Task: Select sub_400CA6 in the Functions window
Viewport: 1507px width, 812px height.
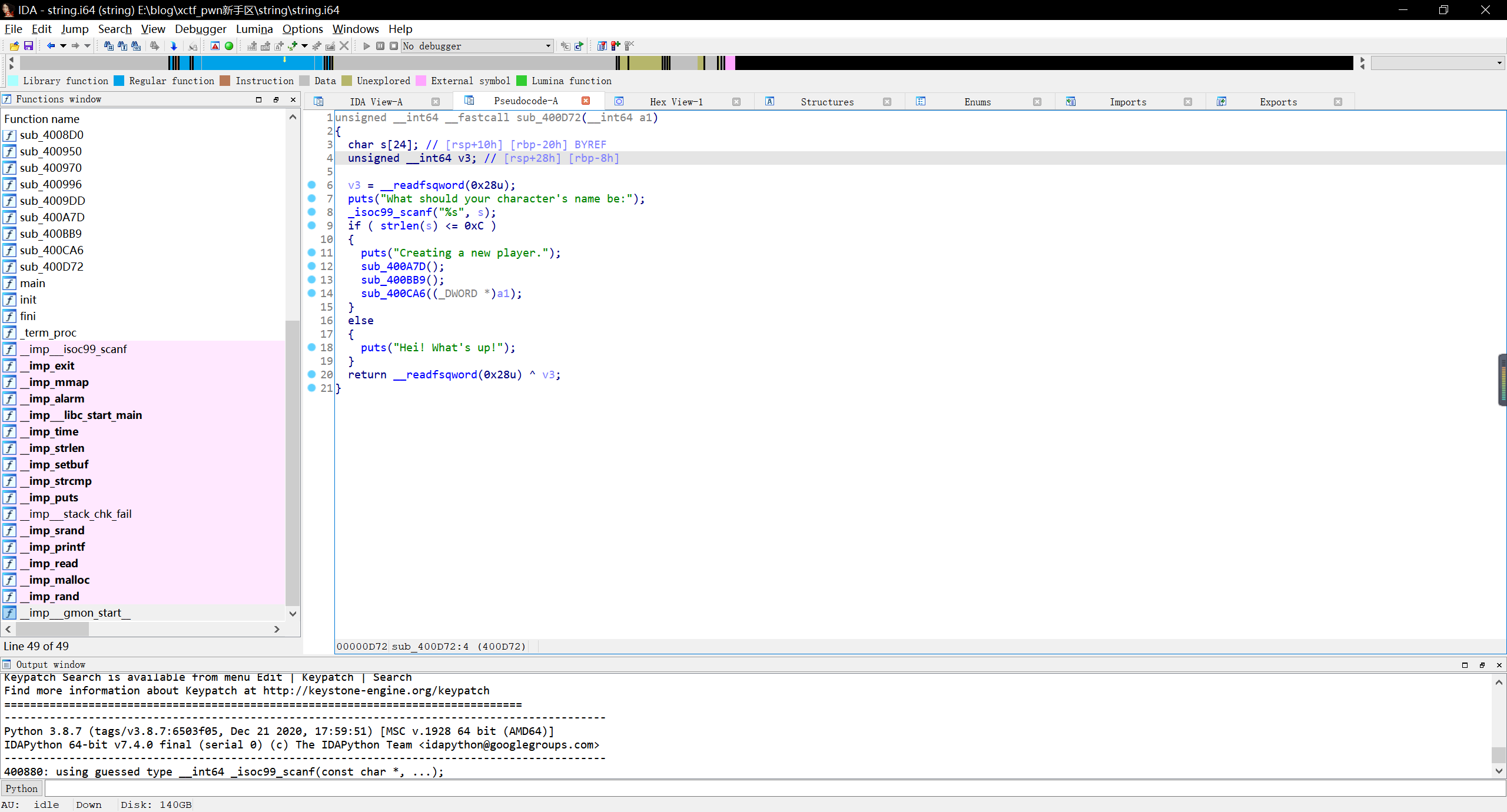Action: tap(52, 250)
